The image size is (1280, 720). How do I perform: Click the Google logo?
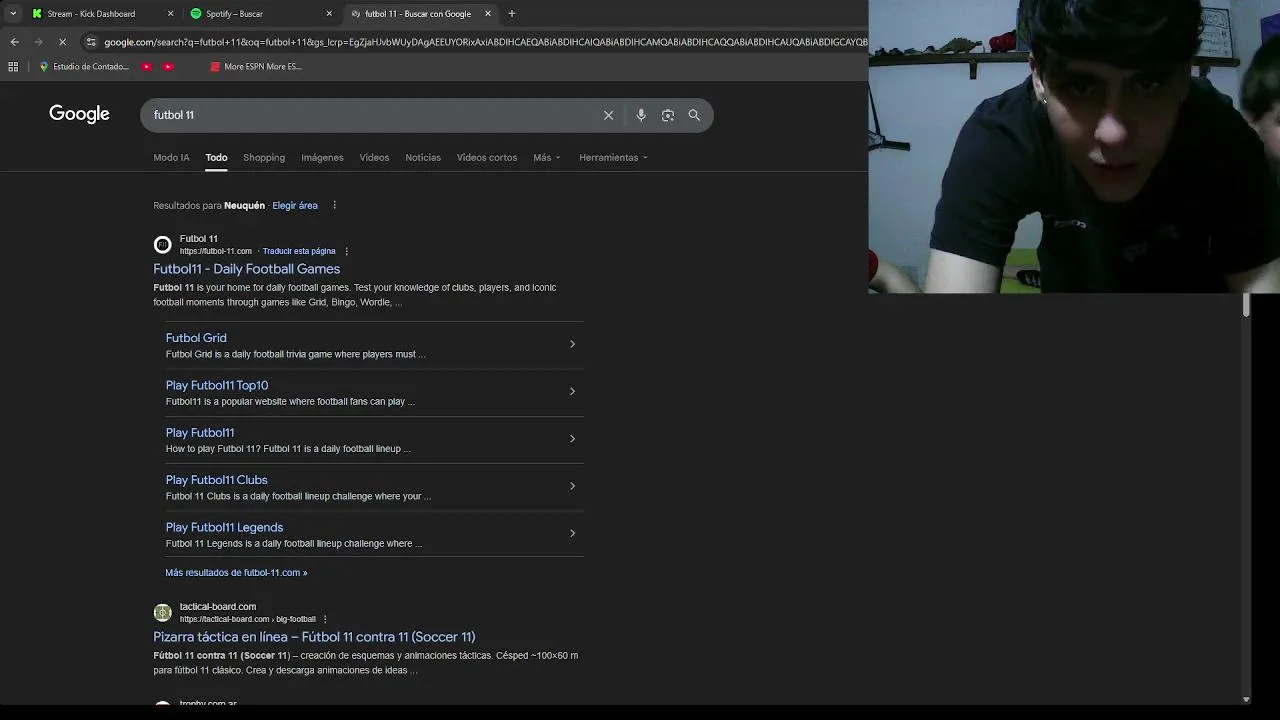(x=79, y=114)
